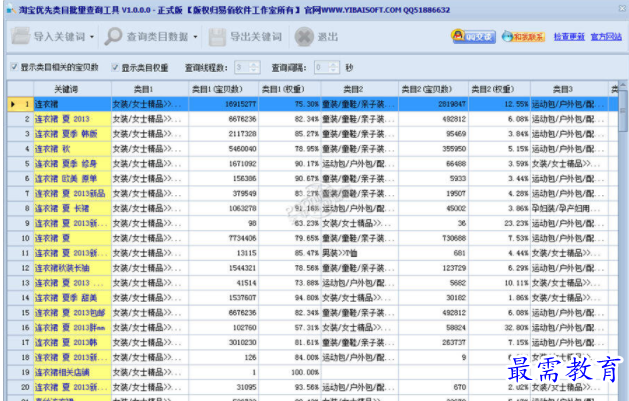Click 孕妇装/孕产妇用 cell in row 8

(570, 209)
